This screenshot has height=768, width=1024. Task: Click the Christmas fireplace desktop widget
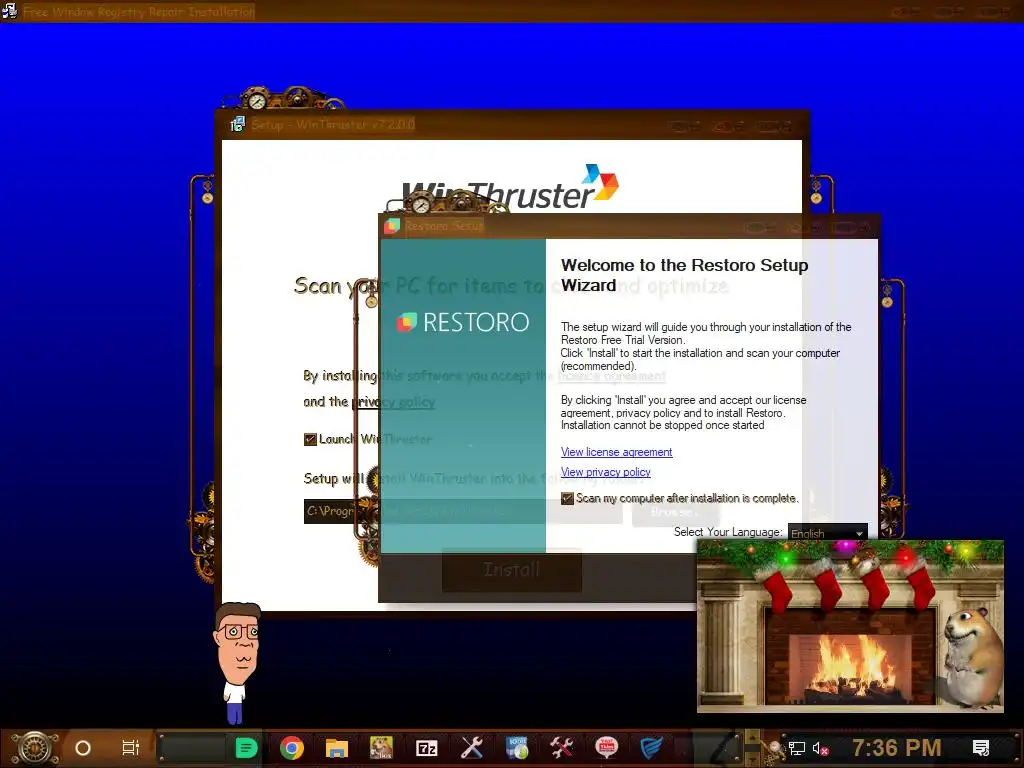(x=850, y=626)
